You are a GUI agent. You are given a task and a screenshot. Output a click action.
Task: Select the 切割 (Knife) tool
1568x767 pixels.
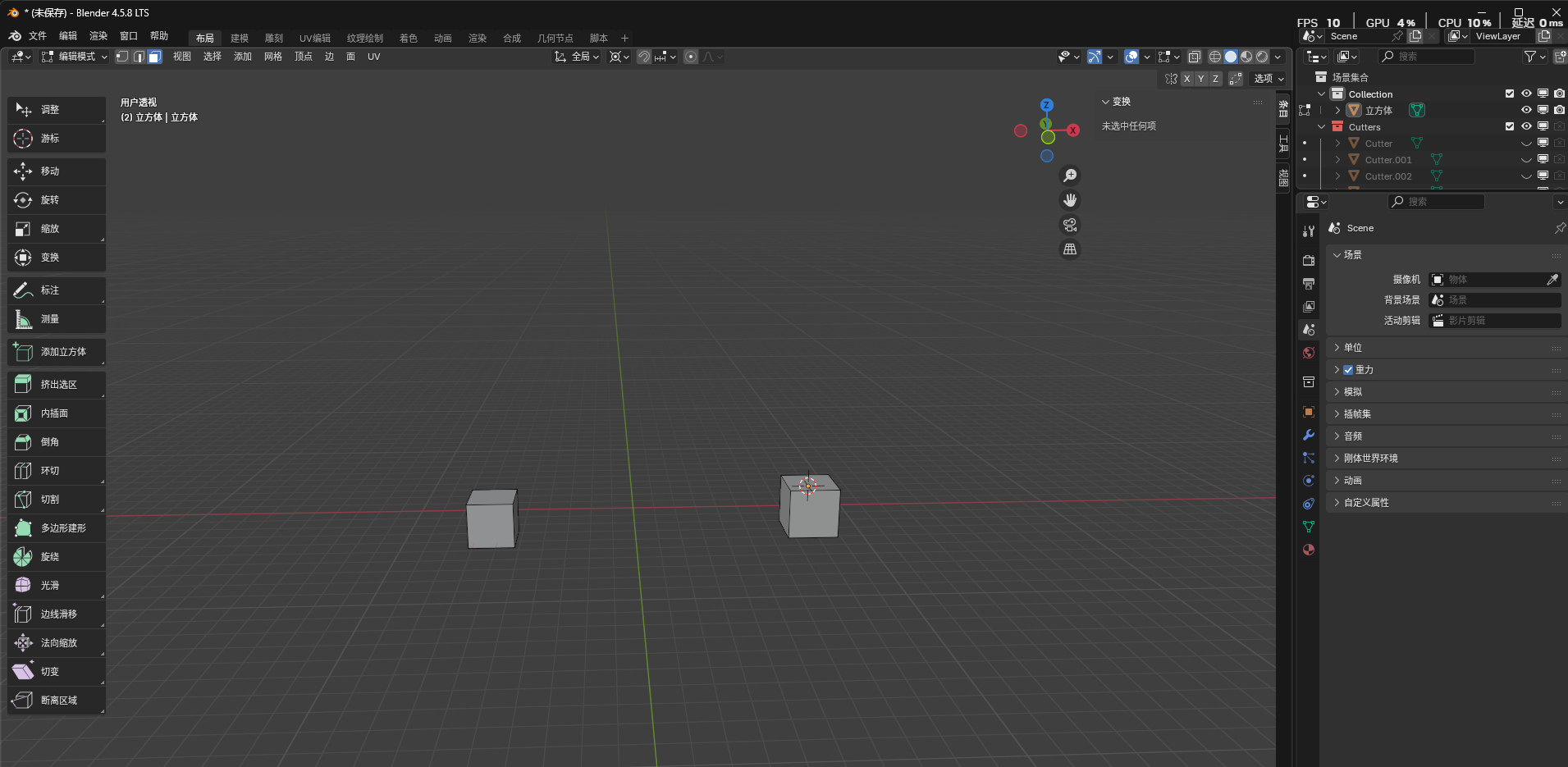pos(57,500)
